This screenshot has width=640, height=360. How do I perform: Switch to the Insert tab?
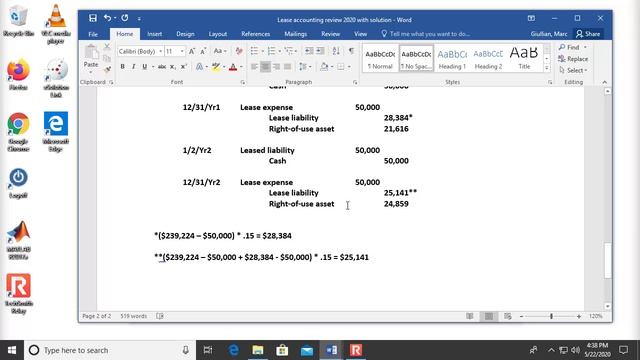pyautogui.click(x=155, y=34)
